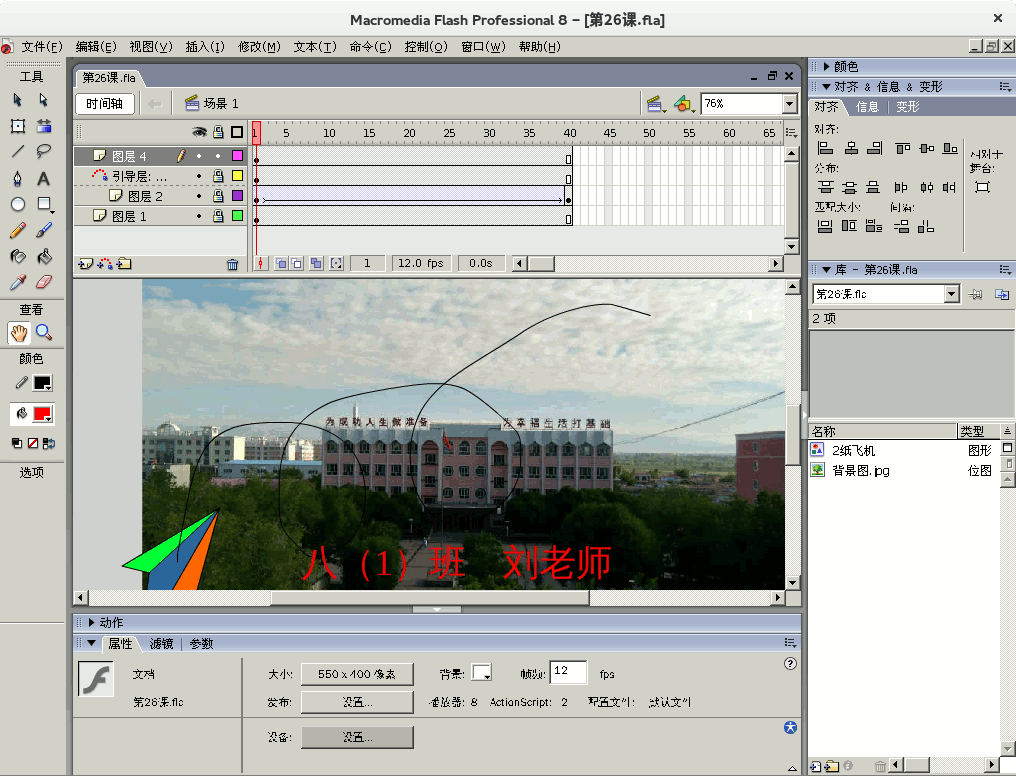This screenshot has width=1016, height=777.
Task: Open the library document dropdown 第26课.fla
Action: [951, 294]
